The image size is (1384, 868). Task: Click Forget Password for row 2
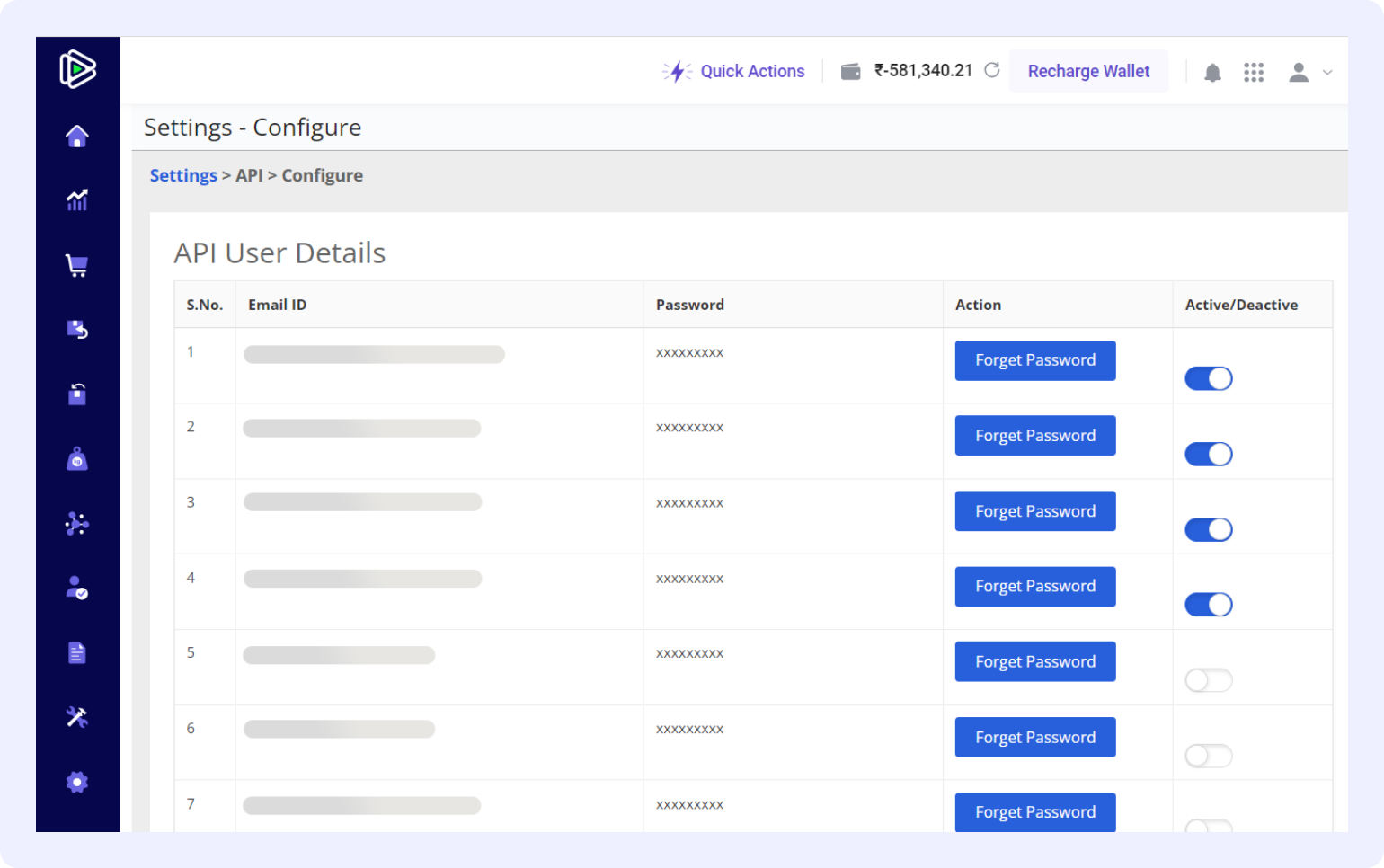1035,436
